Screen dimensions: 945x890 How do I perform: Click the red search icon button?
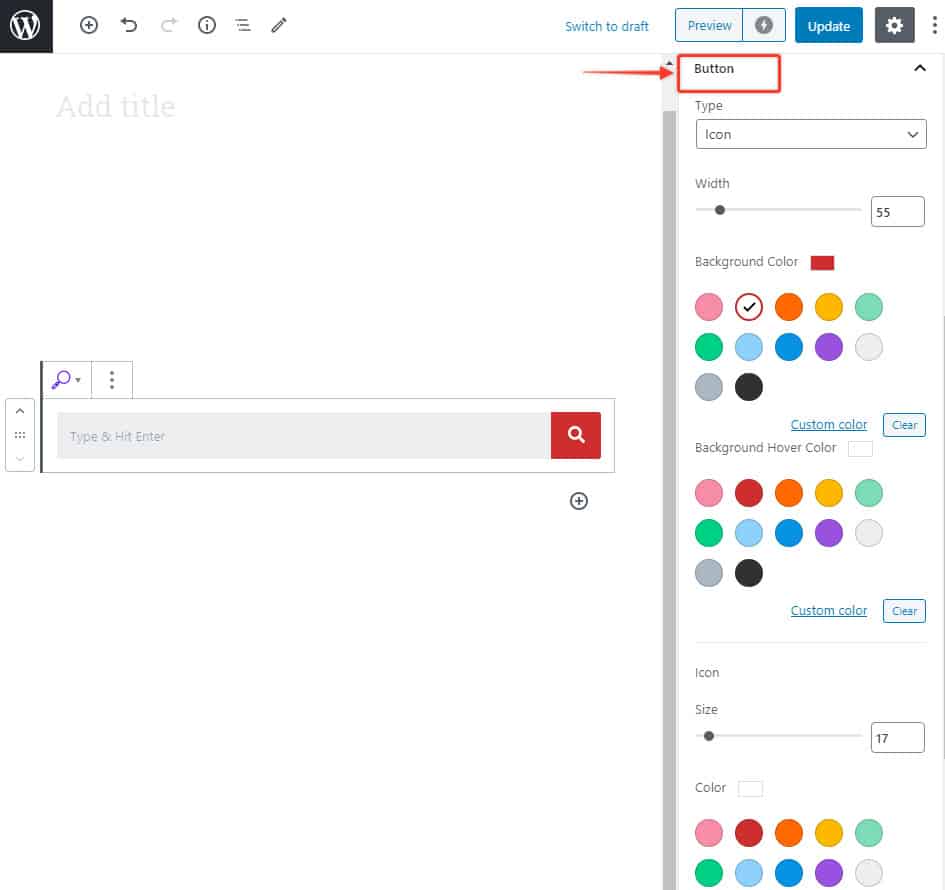576,435
